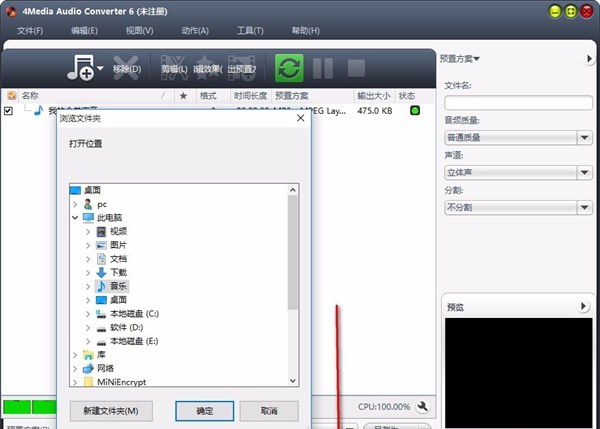The image size is (600, 429).
Task: Confirm with the 确定 button
Action: click(205, 411)
